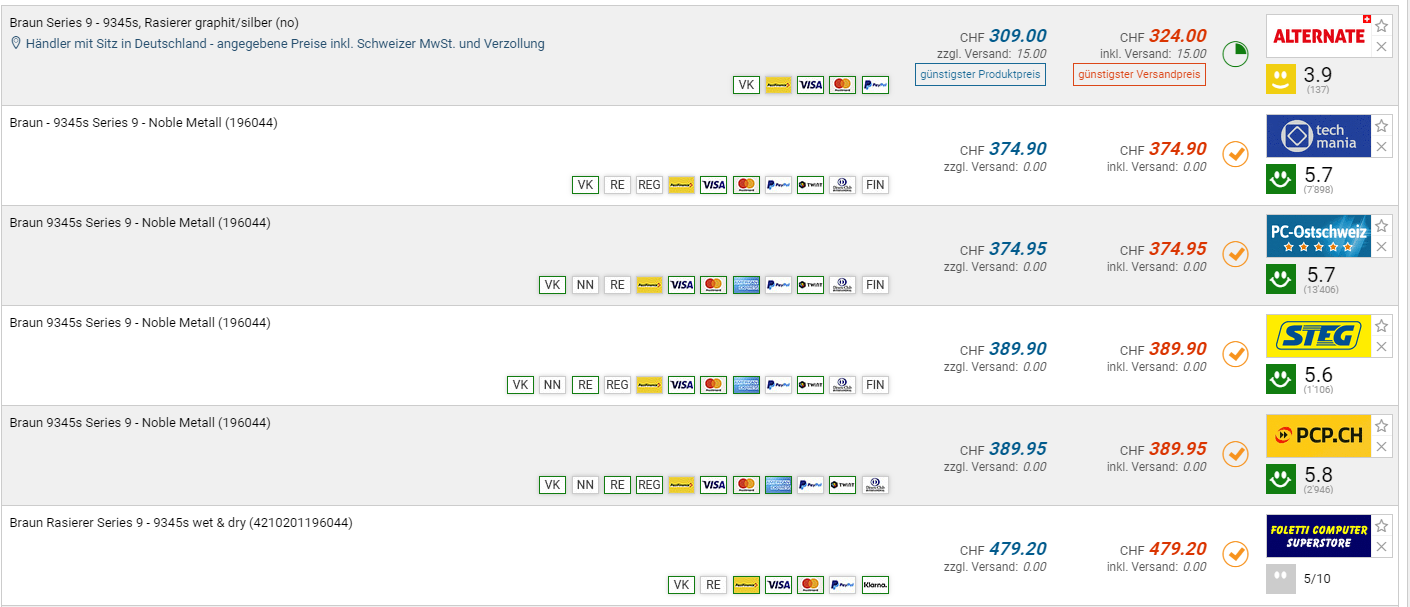
Task: Click the Alternate shop logo
Action: [1318, 36]
